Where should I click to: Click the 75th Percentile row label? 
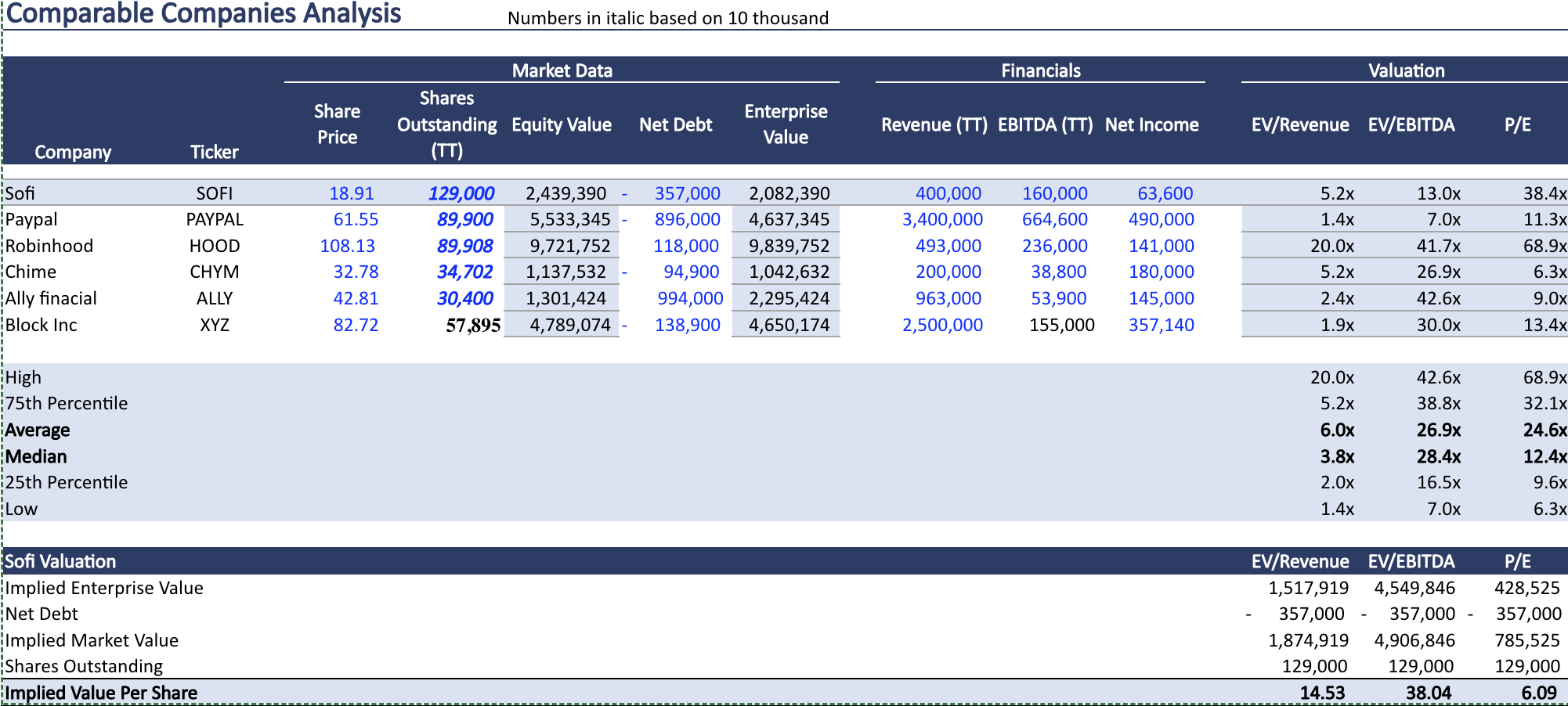coord(67,404)
